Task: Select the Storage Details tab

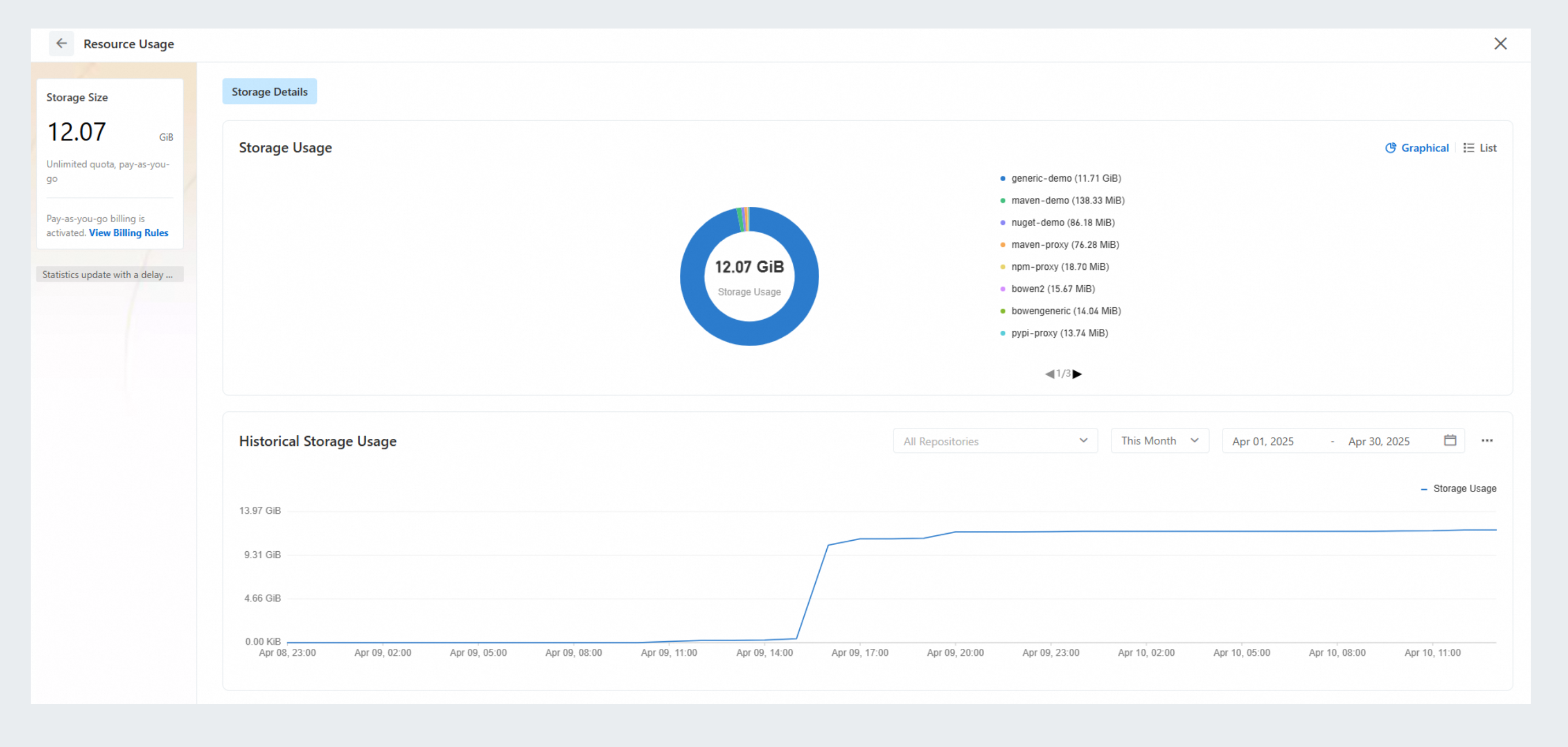Action: coord(269,92)
